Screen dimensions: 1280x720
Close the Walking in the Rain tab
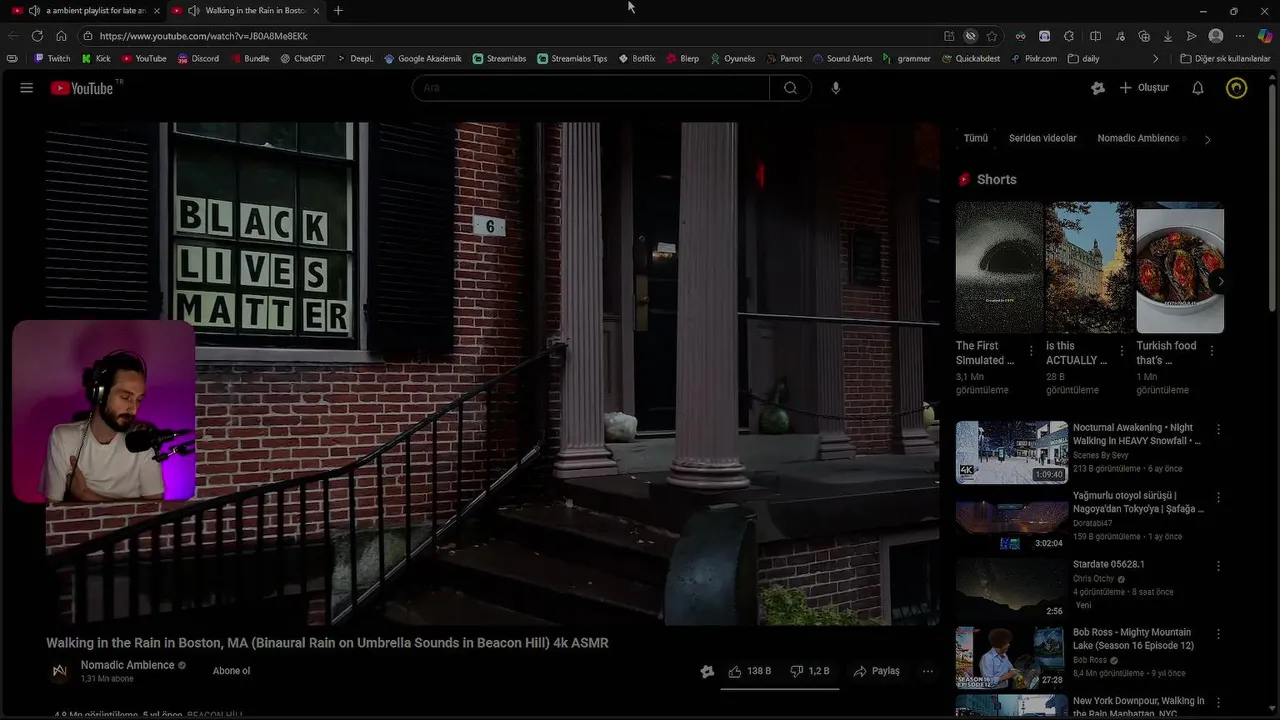tap(317, 10)
